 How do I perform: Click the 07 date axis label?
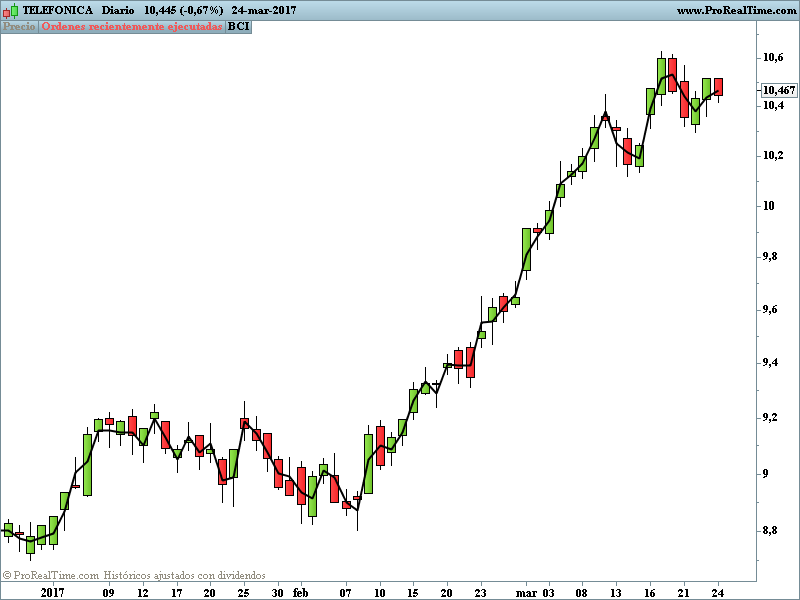pos(346,593)
